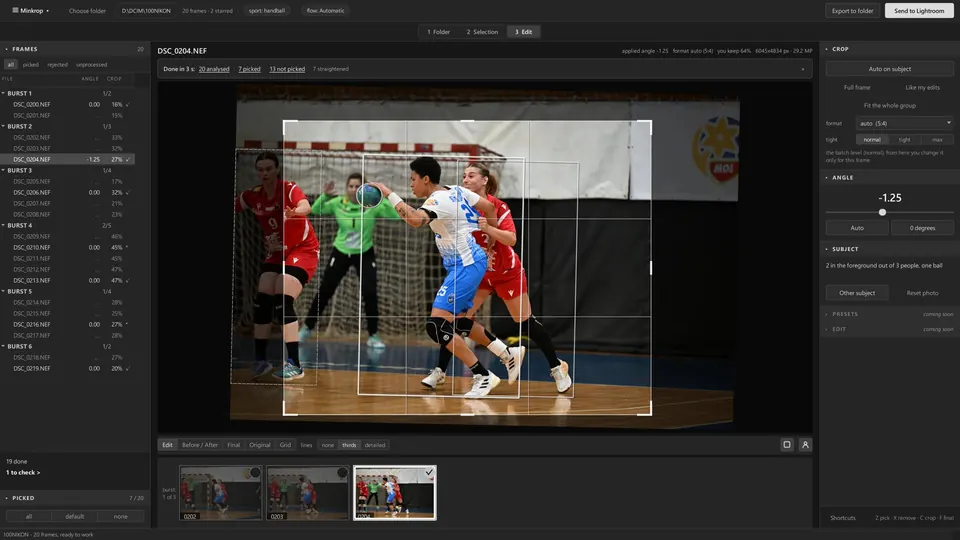
Task: Show all frames filter
Action: coord(10,65)
